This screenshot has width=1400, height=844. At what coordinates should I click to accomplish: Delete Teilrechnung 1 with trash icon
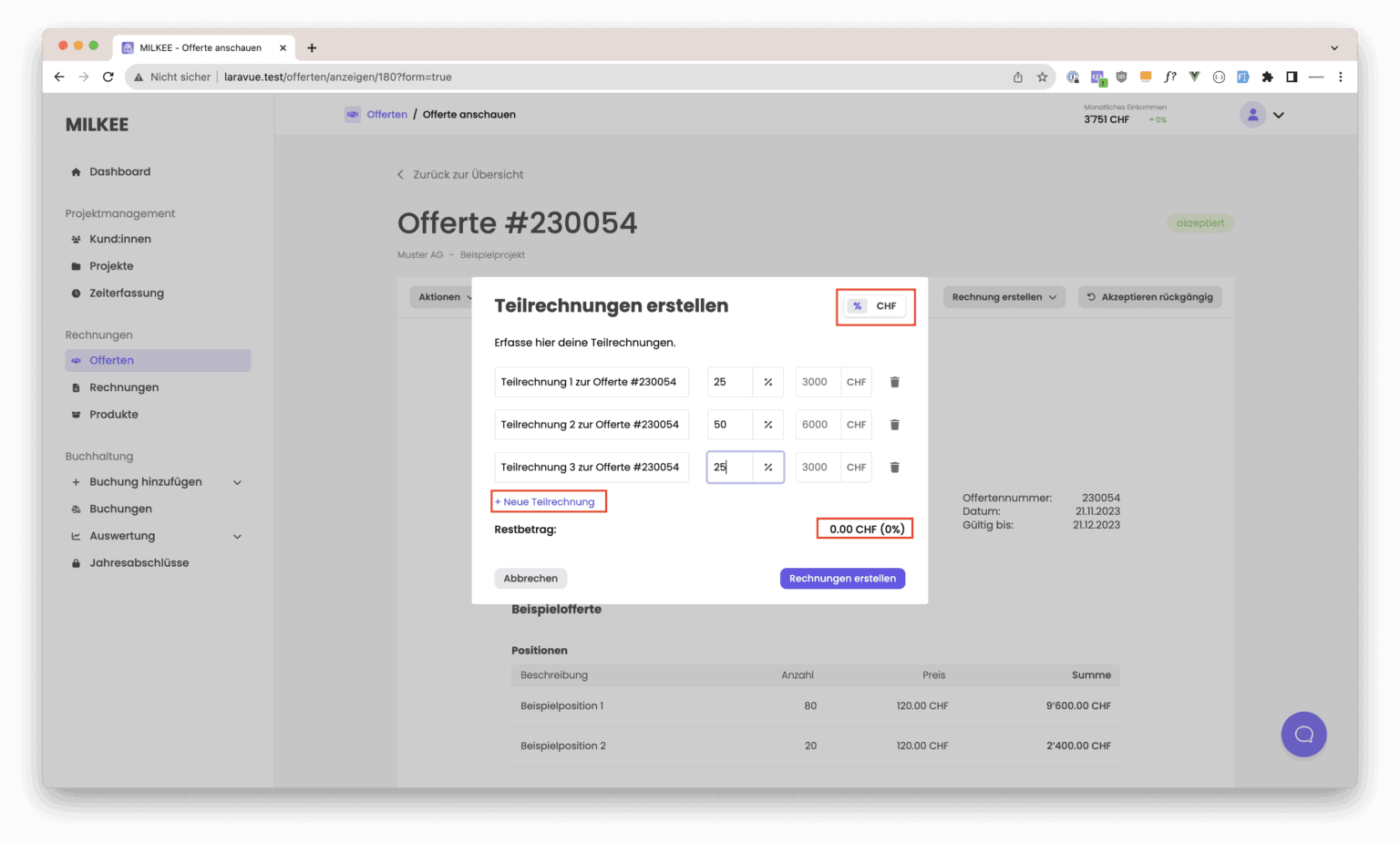894,382
